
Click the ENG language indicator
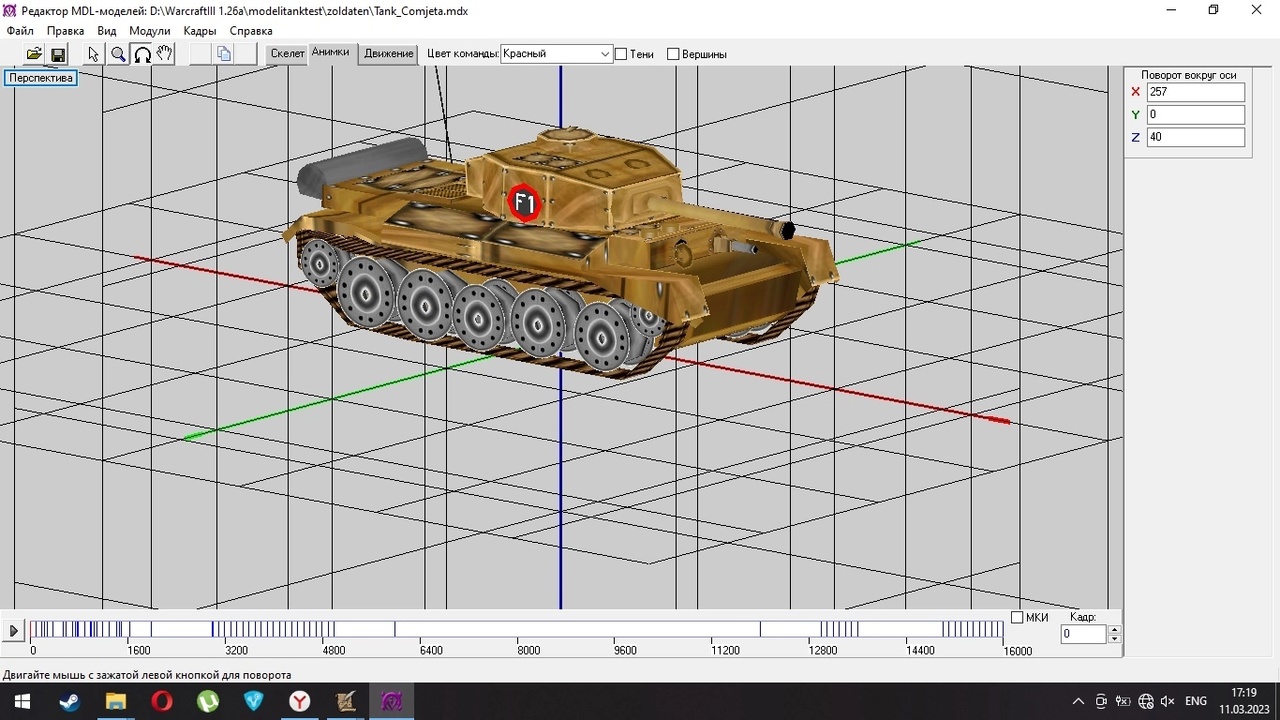click(x=1196, y=701)
